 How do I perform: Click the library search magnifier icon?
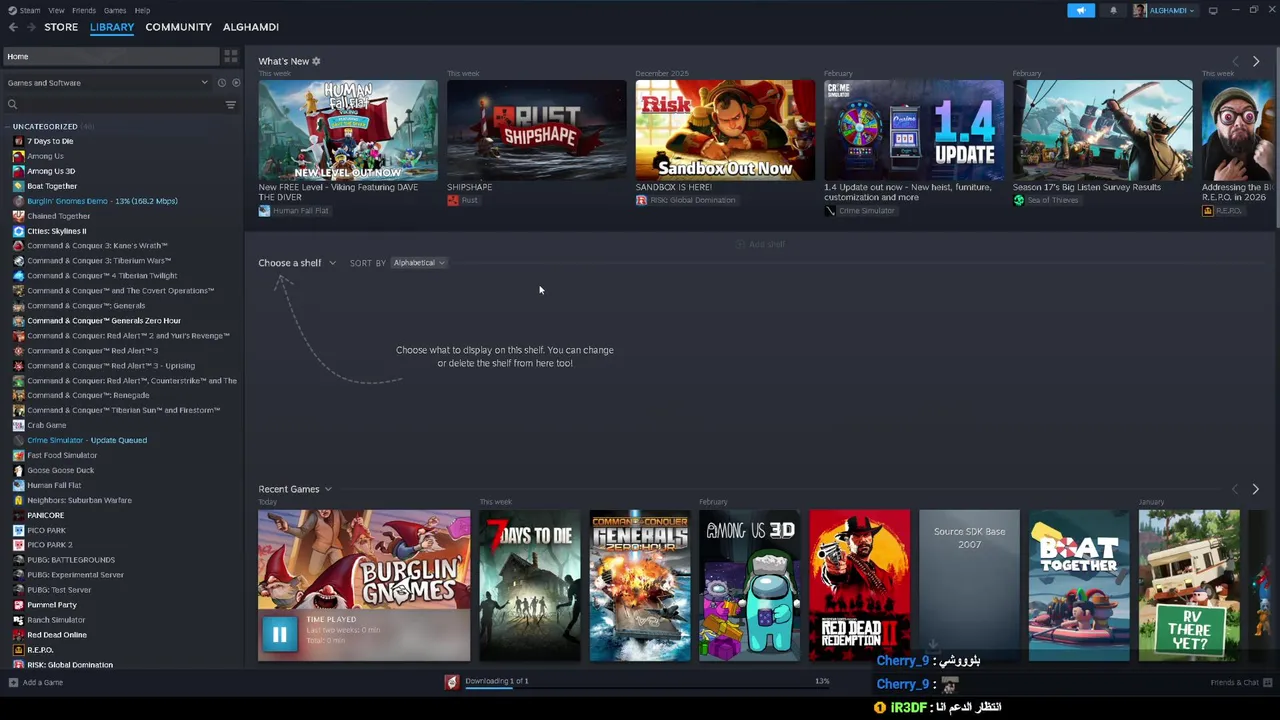13,104
